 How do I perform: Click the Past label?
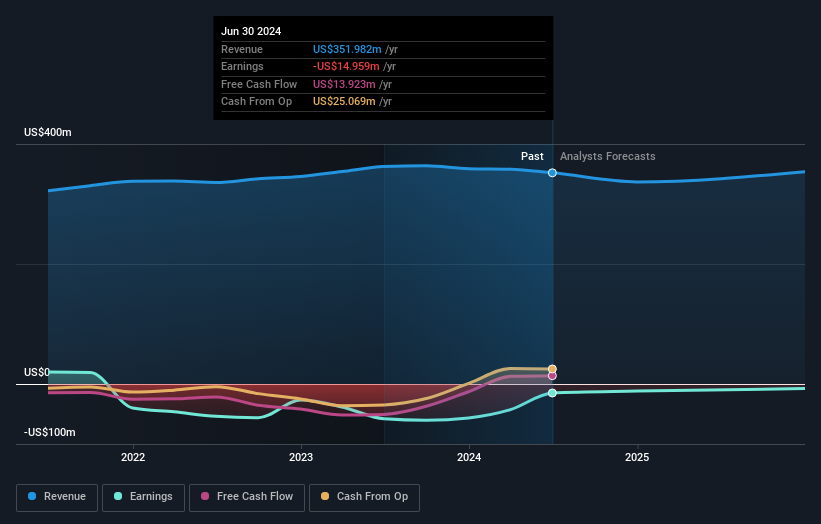tap(532, 156)
